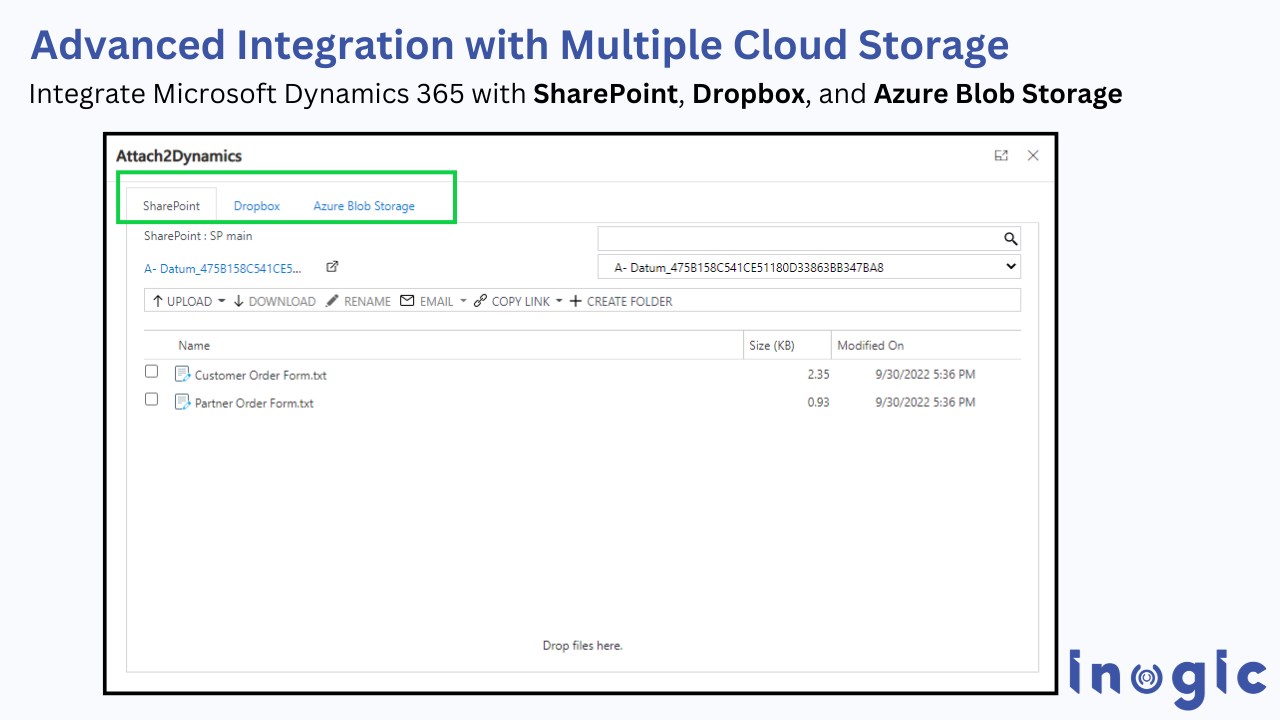The width and height of the screenshot is (1280, 720).
Task: Sort by the Size (KB) column header
Action: [x=772, y=346]
